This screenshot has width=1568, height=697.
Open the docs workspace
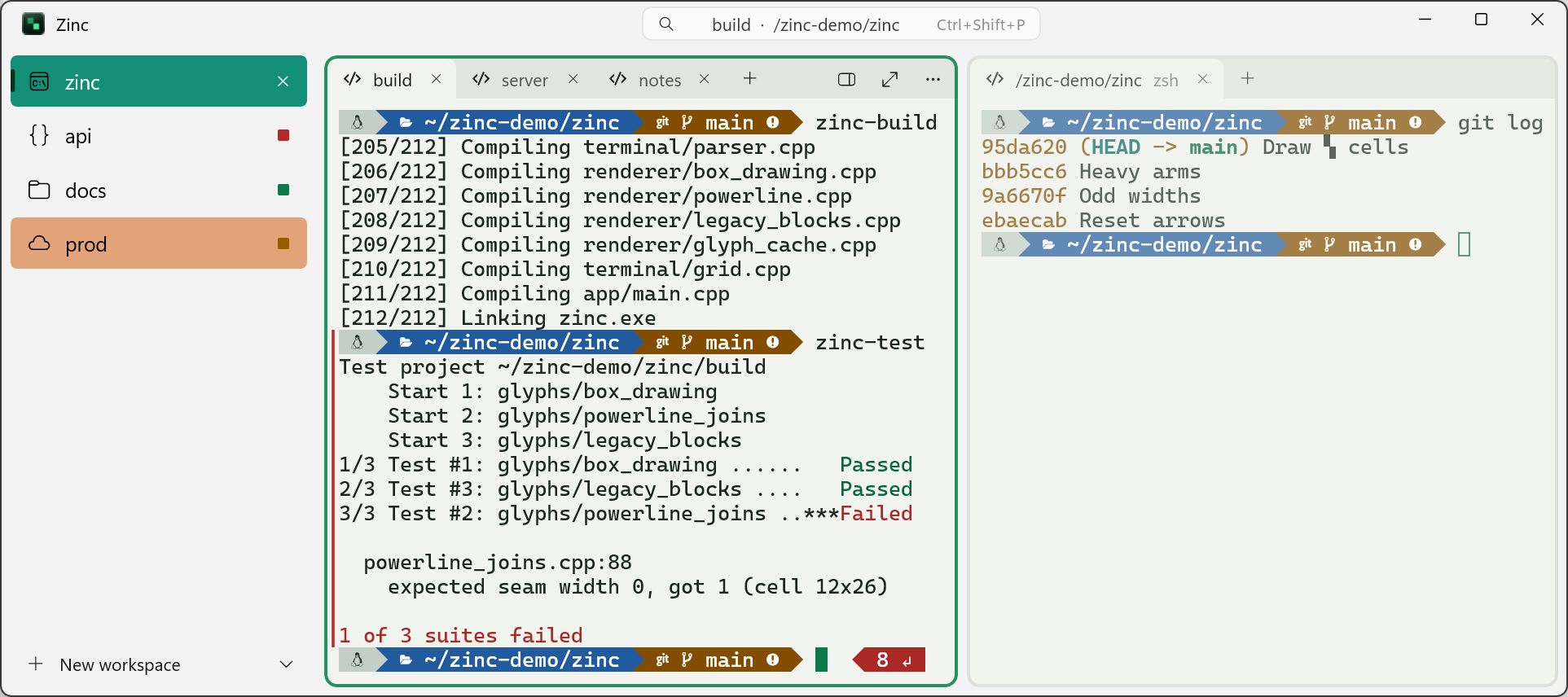(x=159, y=191)
